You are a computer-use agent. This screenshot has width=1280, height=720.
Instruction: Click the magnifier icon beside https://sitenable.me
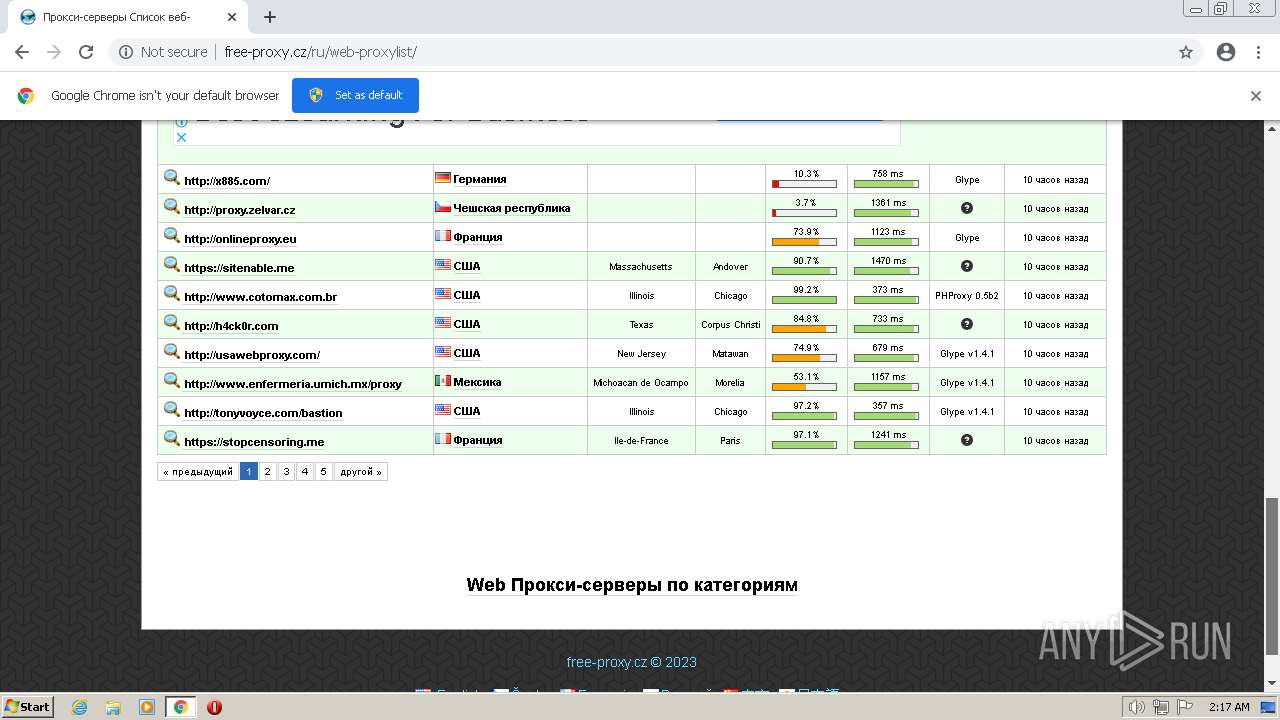(172, 265)
